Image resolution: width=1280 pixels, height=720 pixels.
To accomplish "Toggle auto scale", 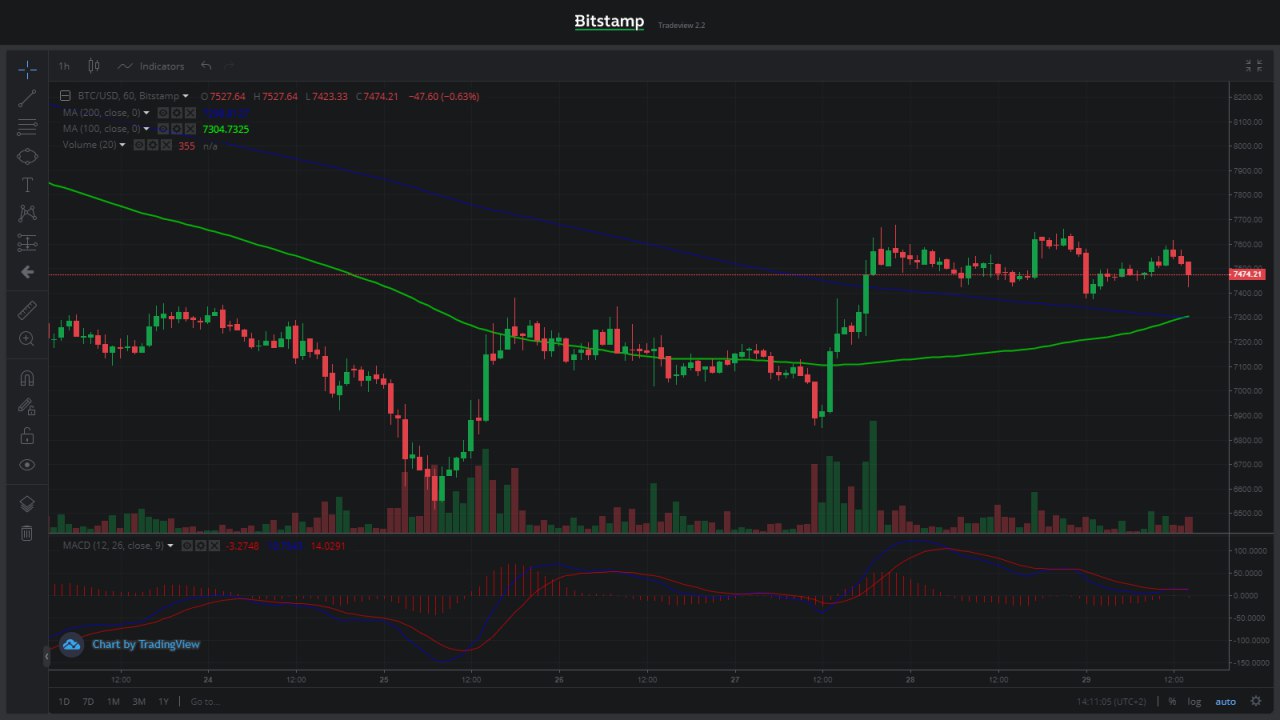I will point(1226,701).
